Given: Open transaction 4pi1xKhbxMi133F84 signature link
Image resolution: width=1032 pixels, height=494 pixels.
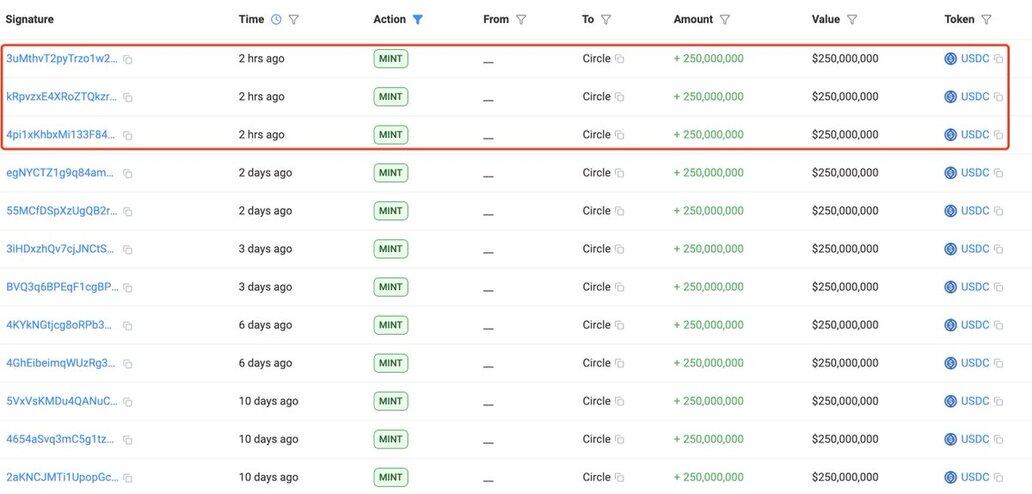Looking at the screenshot, I should [61, 135].
